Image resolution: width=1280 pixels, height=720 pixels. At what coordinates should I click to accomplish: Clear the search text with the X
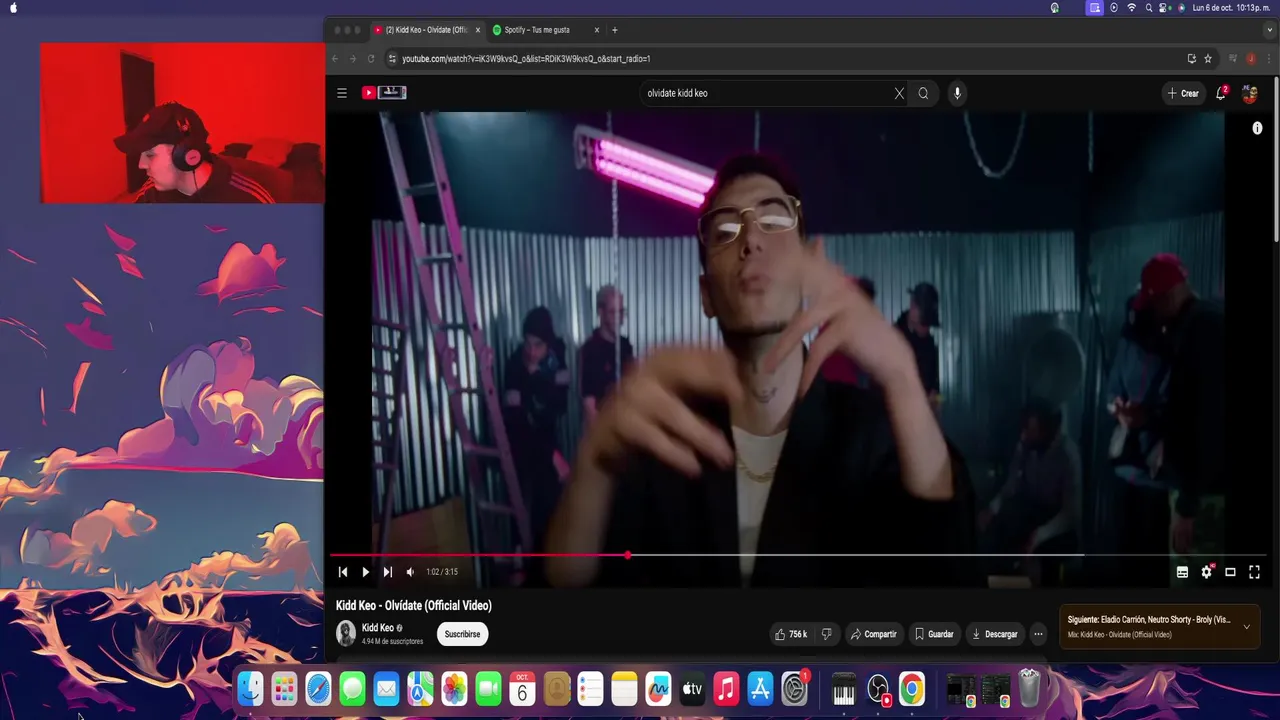899,93
